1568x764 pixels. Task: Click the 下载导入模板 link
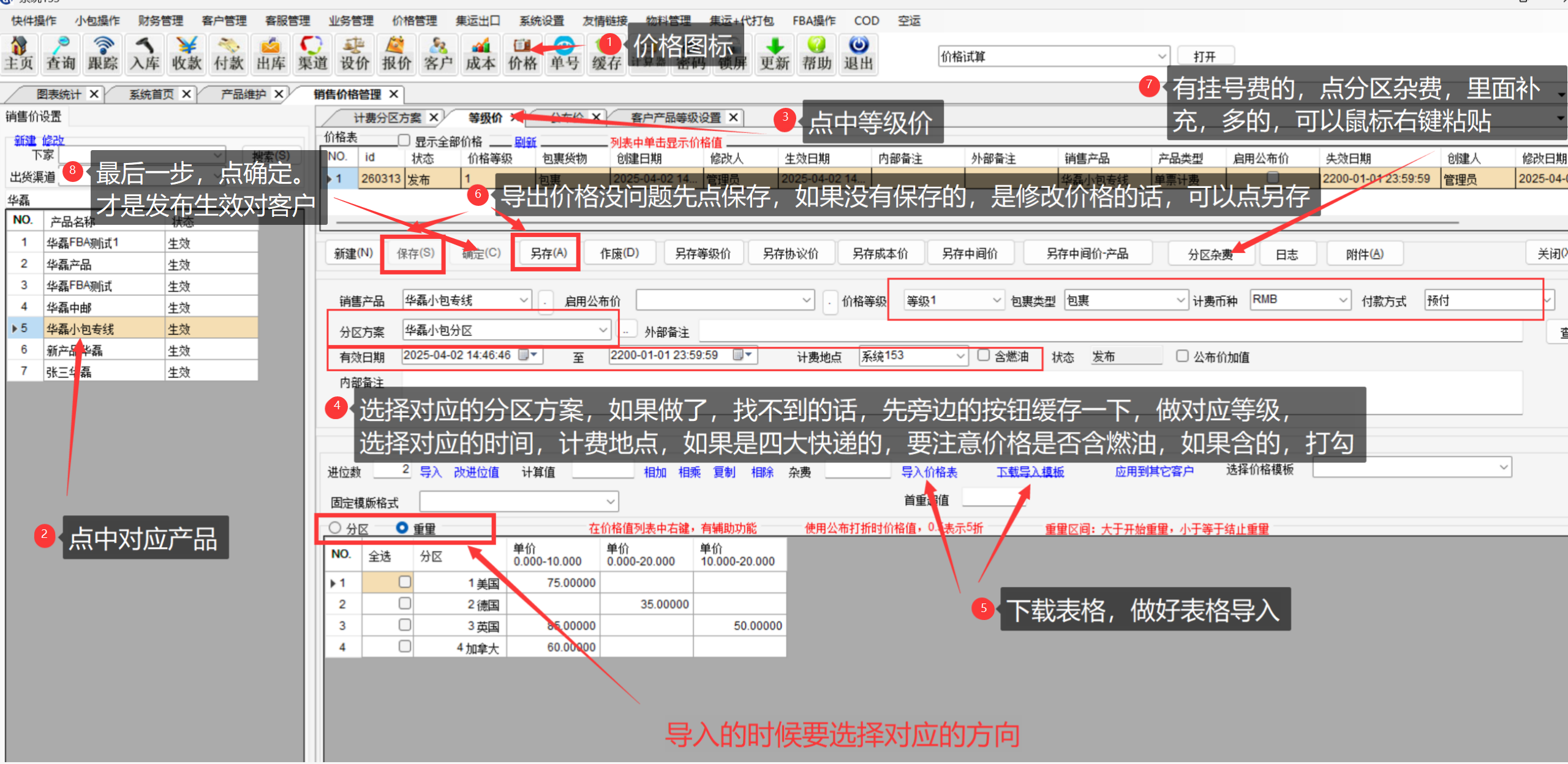pyautogui.click(x=1030, y=472)
